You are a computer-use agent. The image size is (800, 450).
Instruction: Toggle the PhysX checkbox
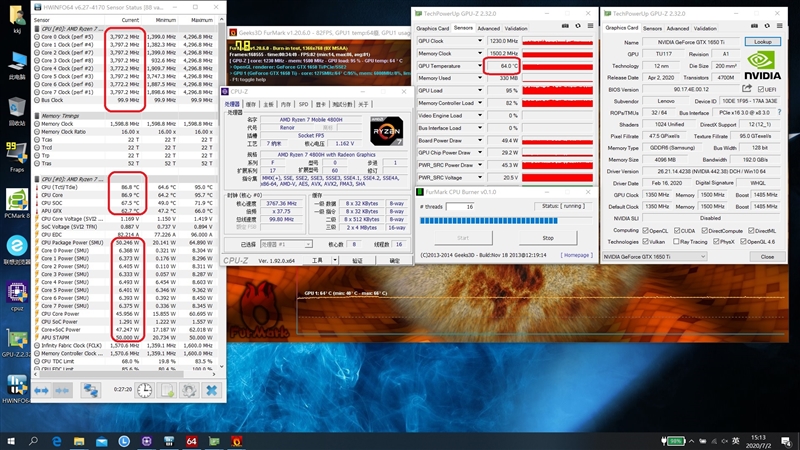[716, 241]
